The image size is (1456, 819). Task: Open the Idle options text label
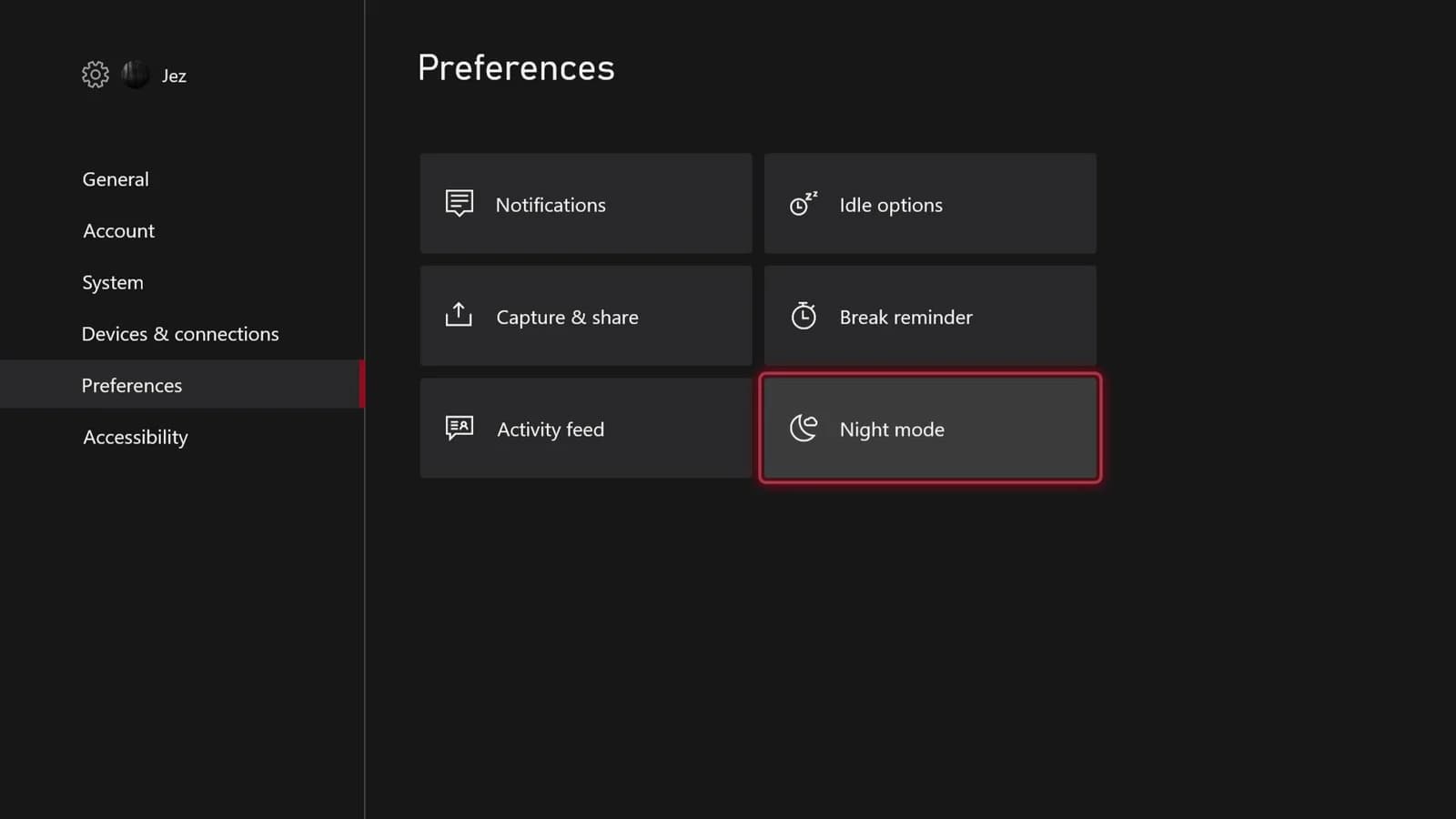tap(891, 205)
